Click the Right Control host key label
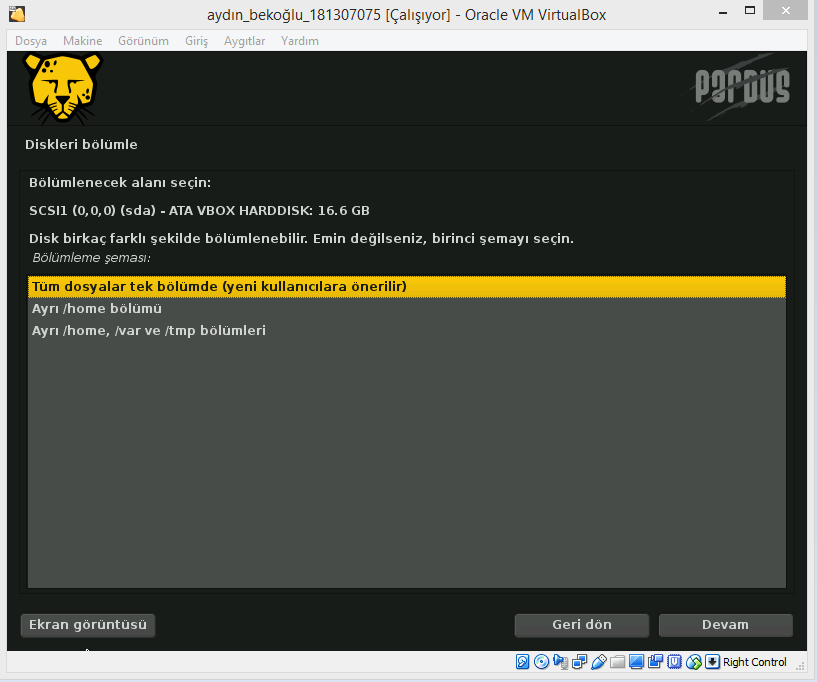The image size is (817, 682). coord(754,662)
